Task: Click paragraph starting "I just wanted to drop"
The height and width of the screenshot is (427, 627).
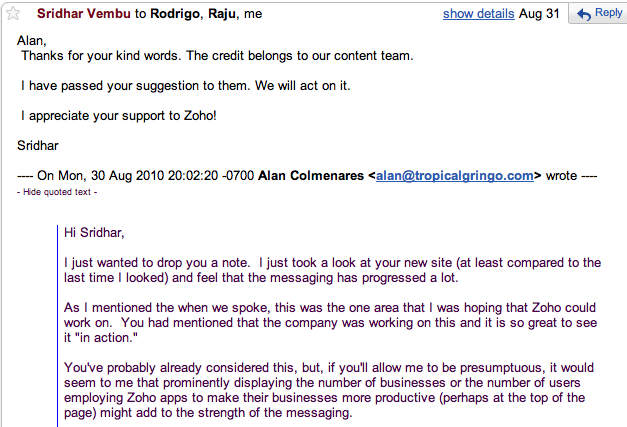Action: click(330, 270)
